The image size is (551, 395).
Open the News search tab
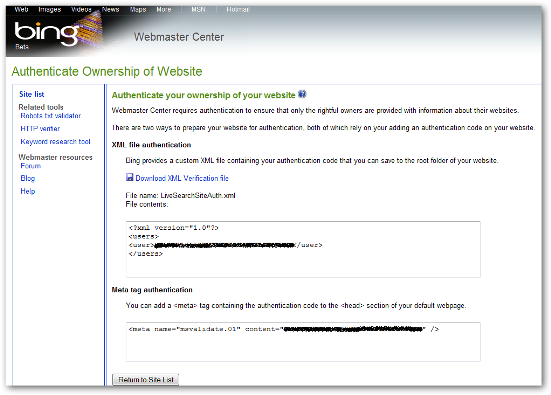click(x=110, y=9)
